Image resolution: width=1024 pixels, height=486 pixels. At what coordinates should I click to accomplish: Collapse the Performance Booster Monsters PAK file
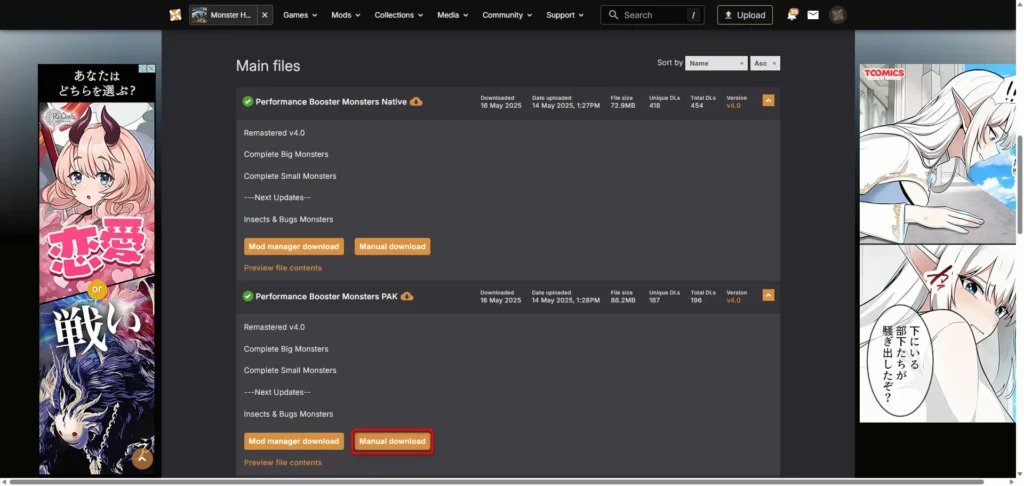(769, 295)
